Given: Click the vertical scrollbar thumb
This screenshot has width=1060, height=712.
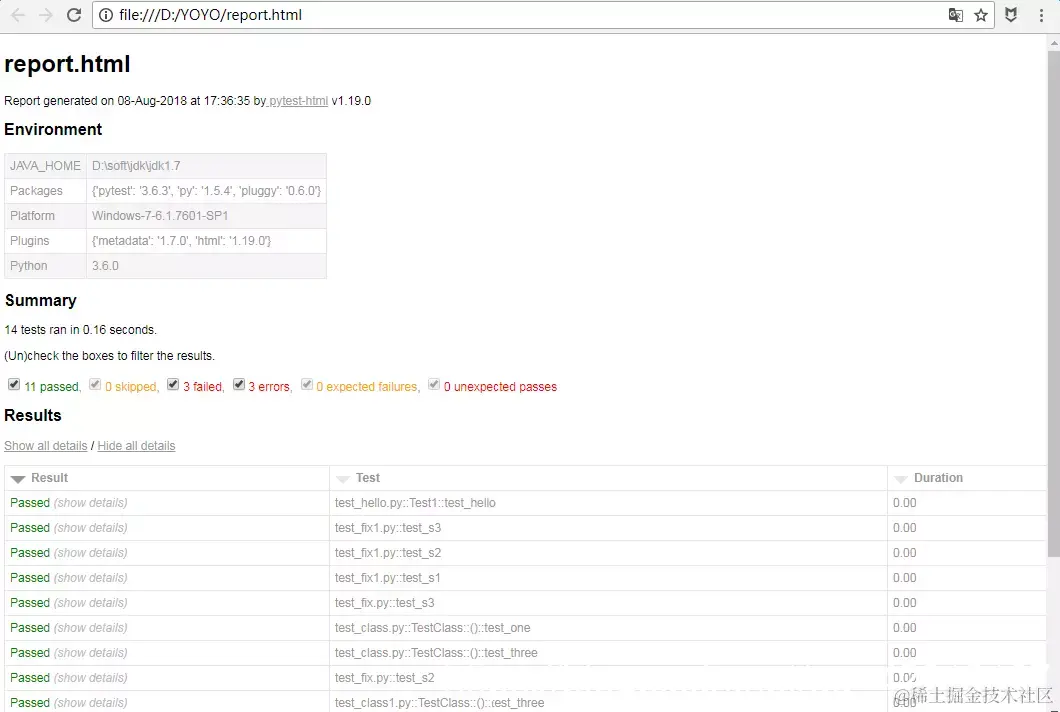Looking at the screenshot, I should point(1053,303).
